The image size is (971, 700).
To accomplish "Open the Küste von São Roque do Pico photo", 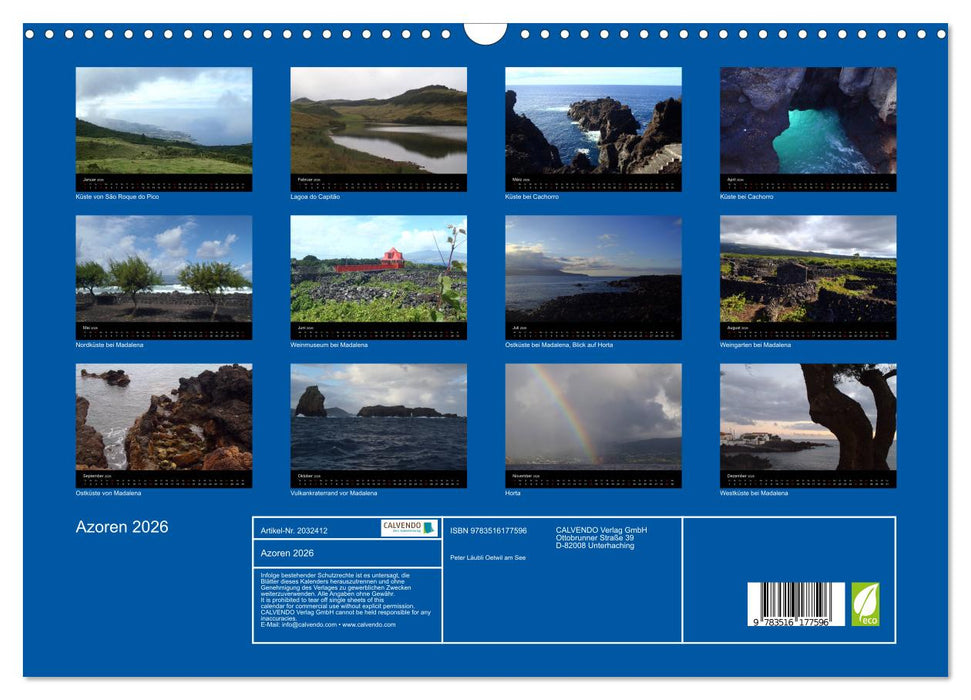I will point(164,121).
